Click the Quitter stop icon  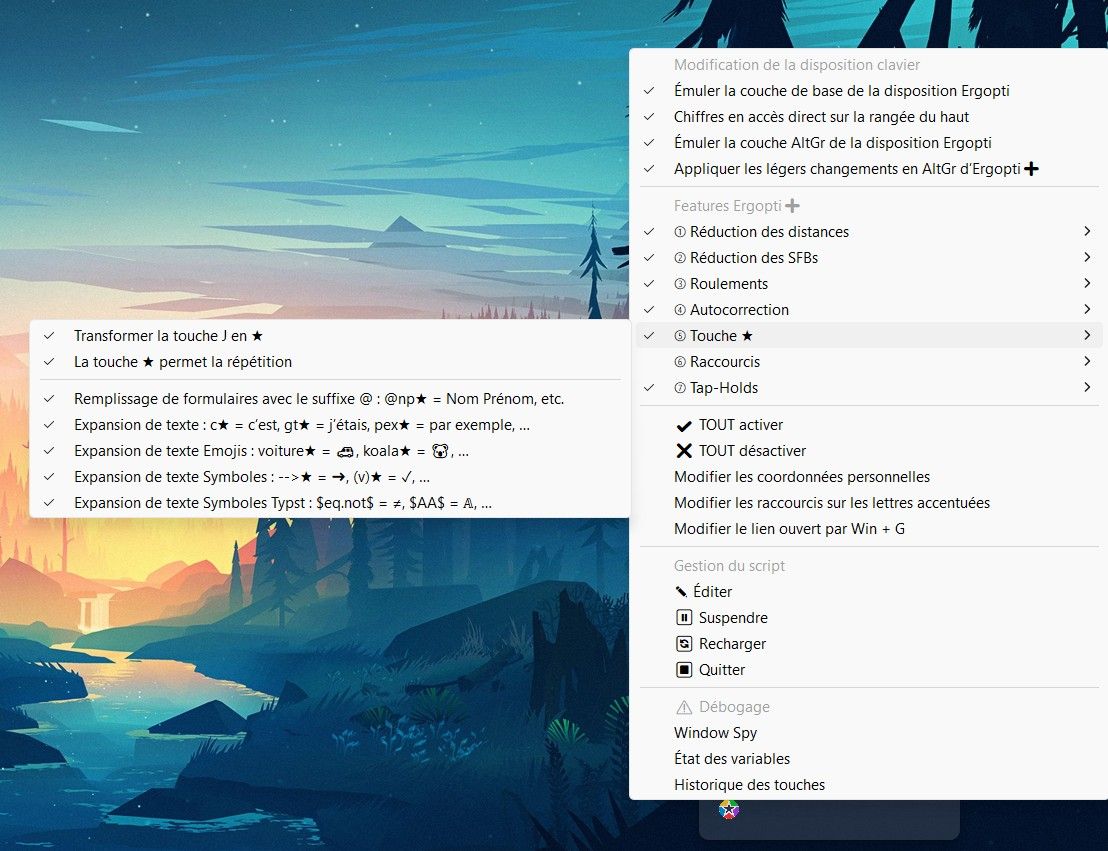coord(683,669)
